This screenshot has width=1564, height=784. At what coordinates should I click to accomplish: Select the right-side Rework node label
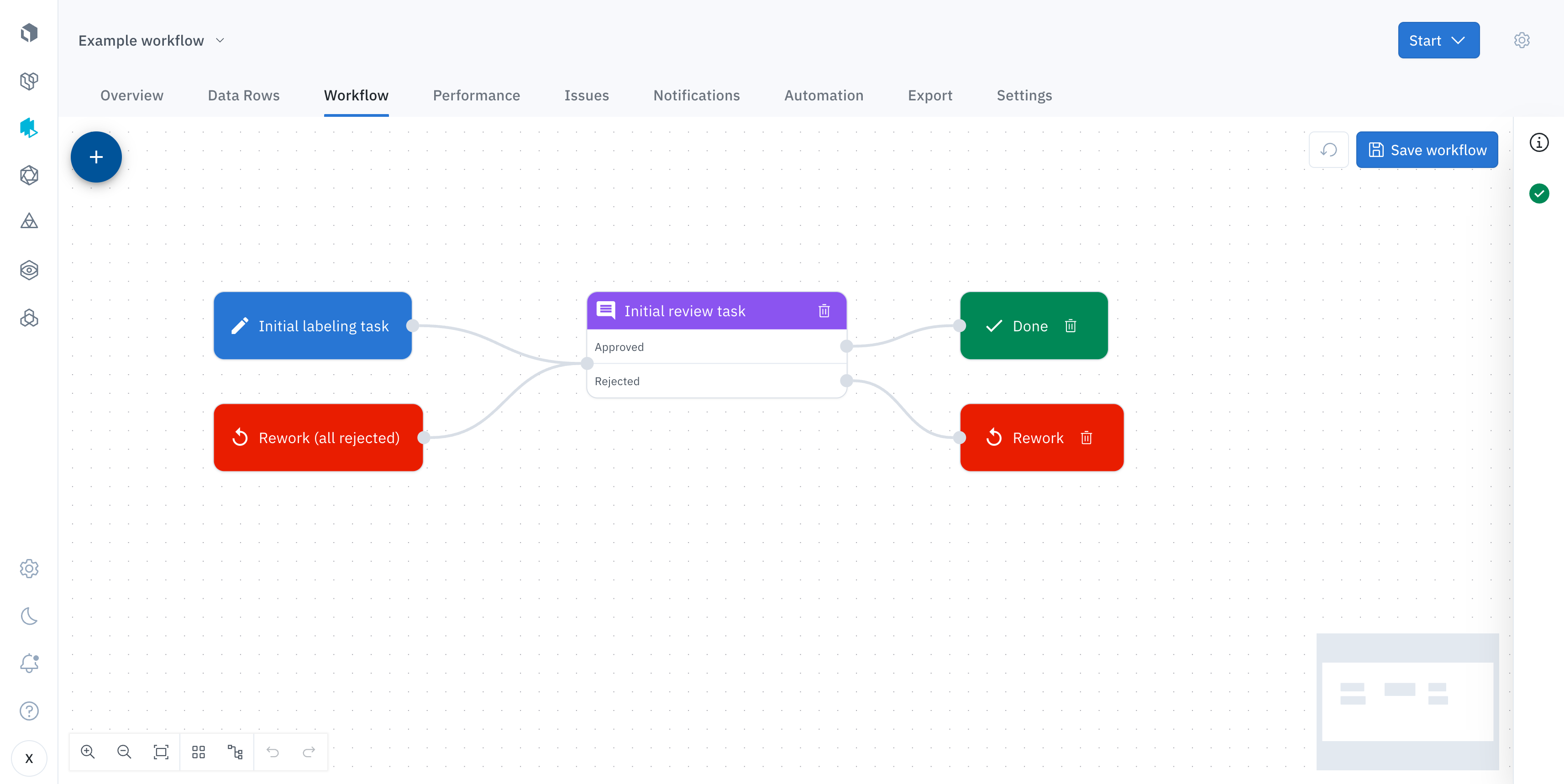[x=1038, y=438]
